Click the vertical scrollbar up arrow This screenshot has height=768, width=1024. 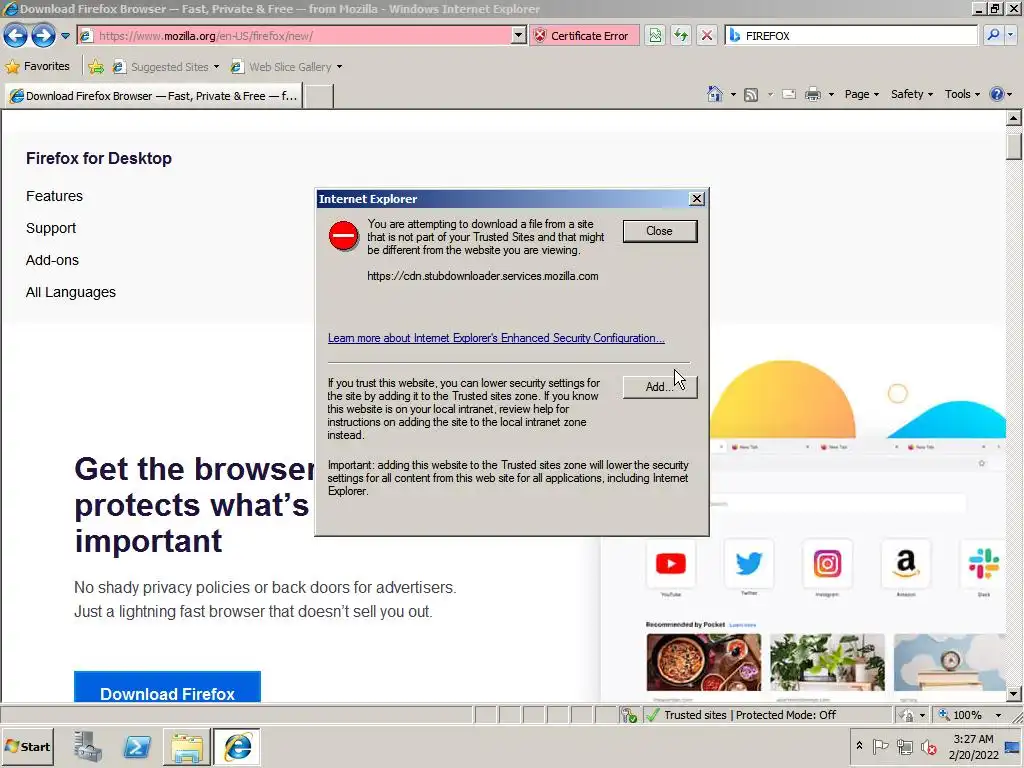click(x=1014, y=119)
